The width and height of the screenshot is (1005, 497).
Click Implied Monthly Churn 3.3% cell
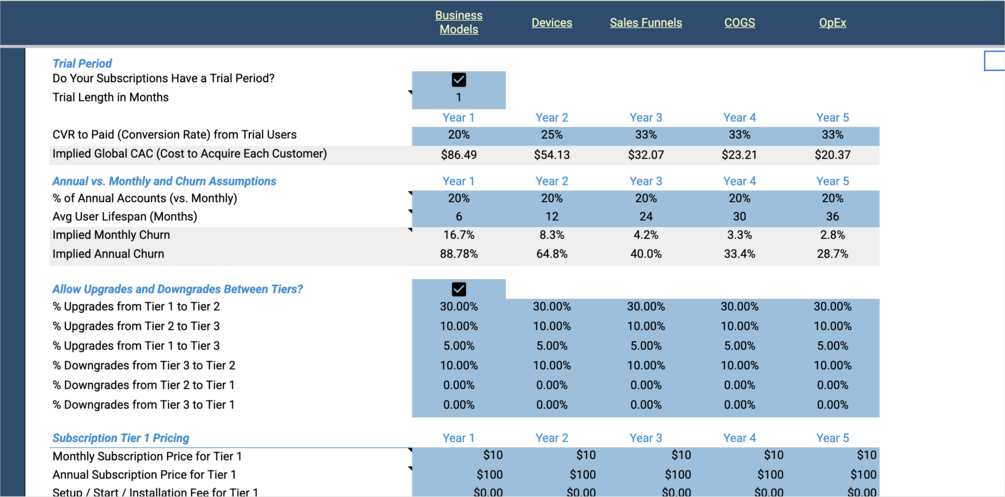pos(739,235)
